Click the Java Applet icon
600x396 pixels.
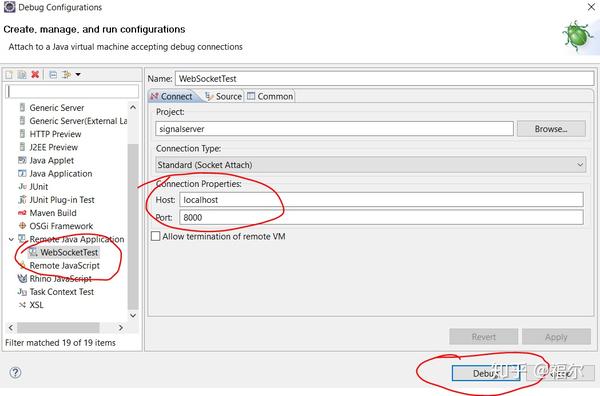pos(22,160)
